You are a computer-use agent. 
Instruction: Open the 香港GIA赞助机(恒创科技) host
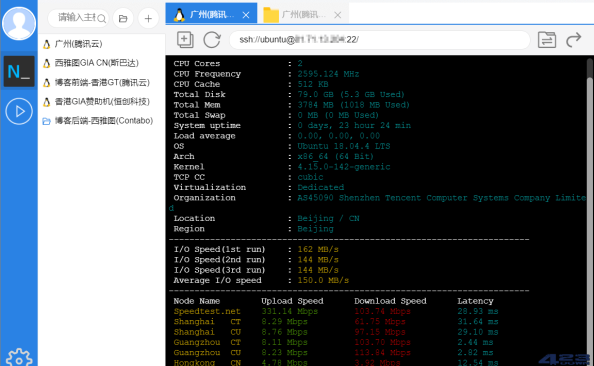click(102, 102)
